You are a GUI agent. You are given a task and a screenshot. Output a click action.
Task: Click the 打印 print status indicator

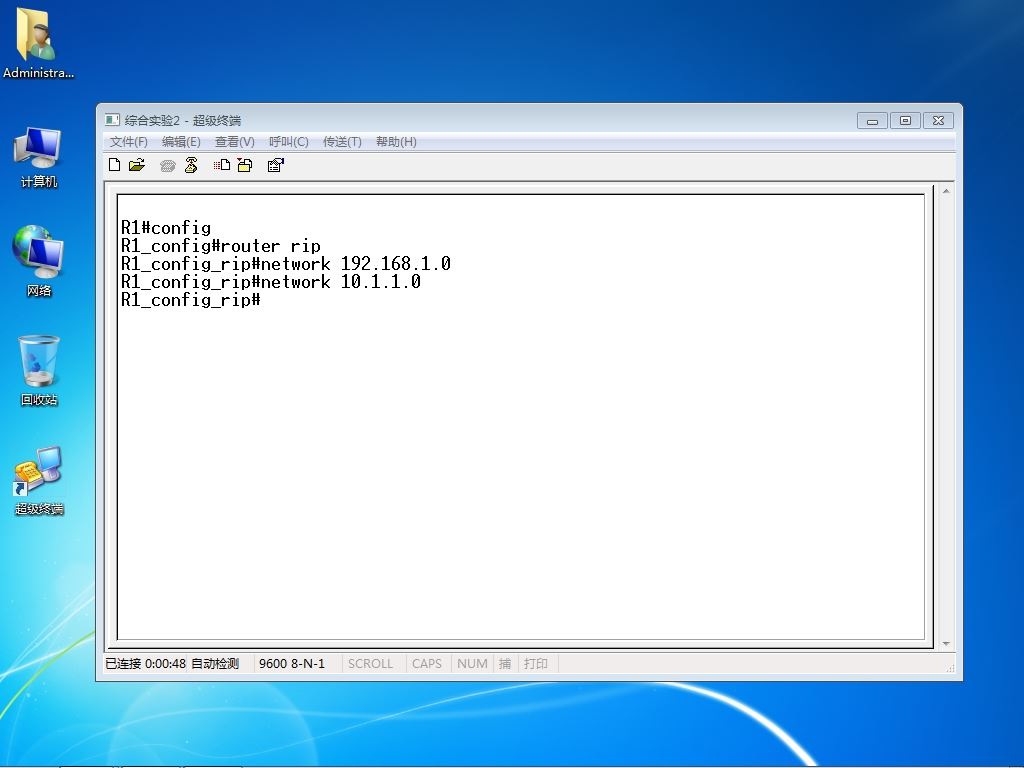click(536, 664)
